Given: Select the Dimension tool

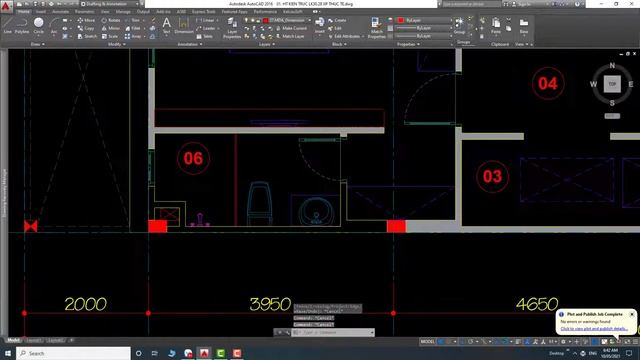Looking at the screenshot, I should (184, 25).
